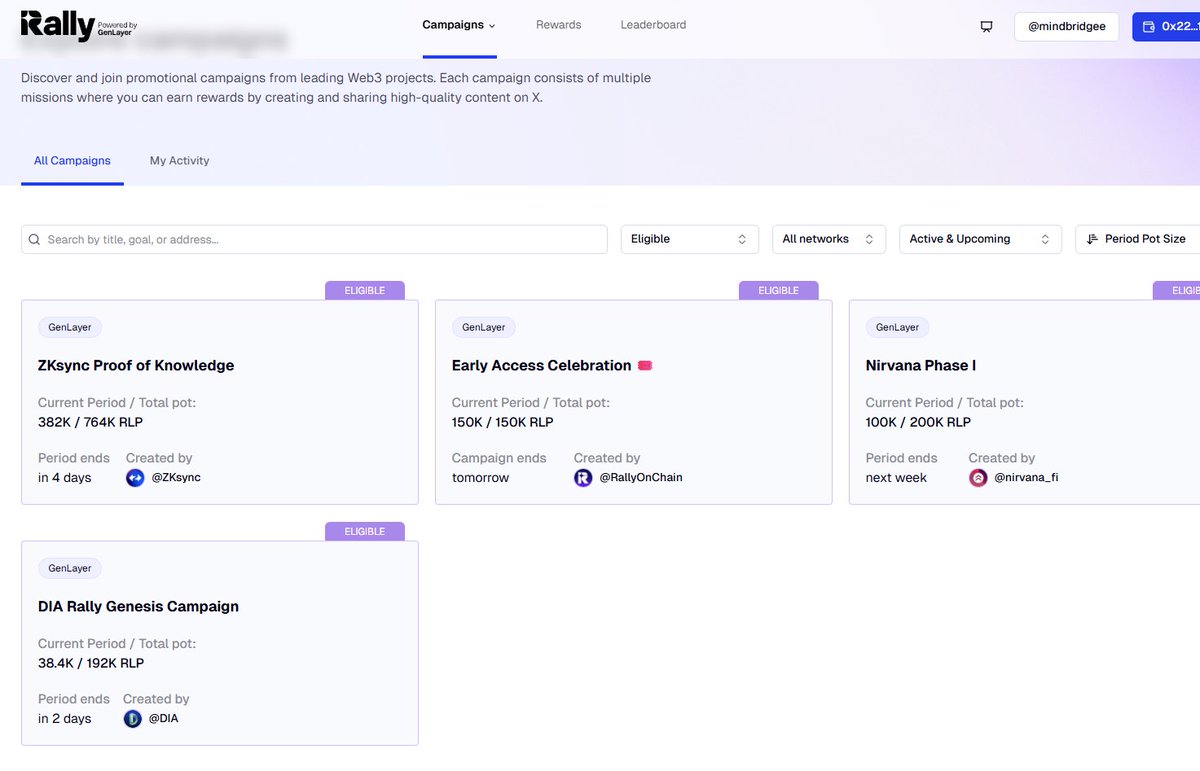Click the GenLayer tag on ZKsync card
The height and width of the screenshot is (771, 1200).
click(x=70, y=327)
